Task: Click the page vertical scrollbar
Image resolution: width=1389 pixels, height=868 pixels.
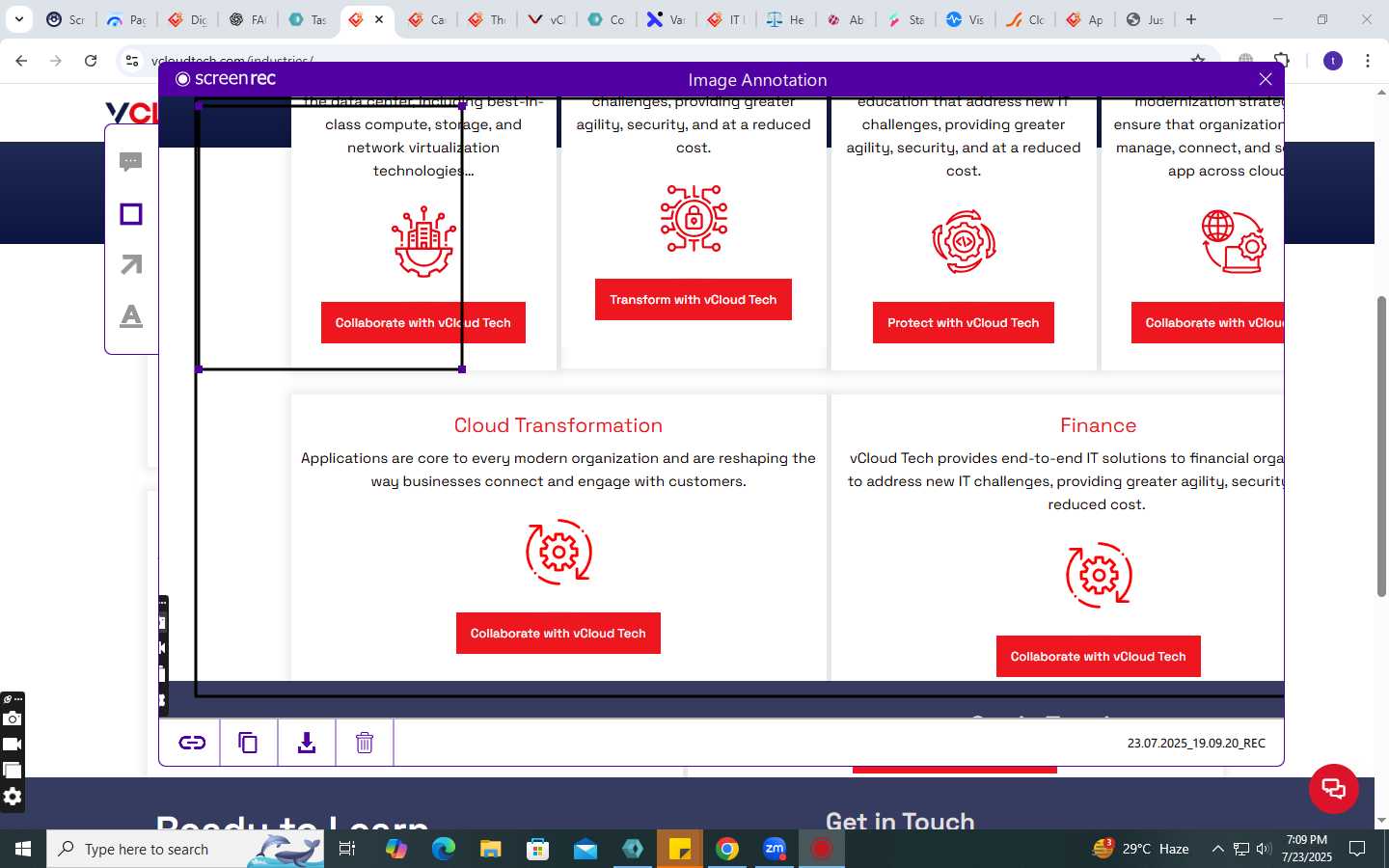Action: pyautogui.click(x=1381, y=447)
